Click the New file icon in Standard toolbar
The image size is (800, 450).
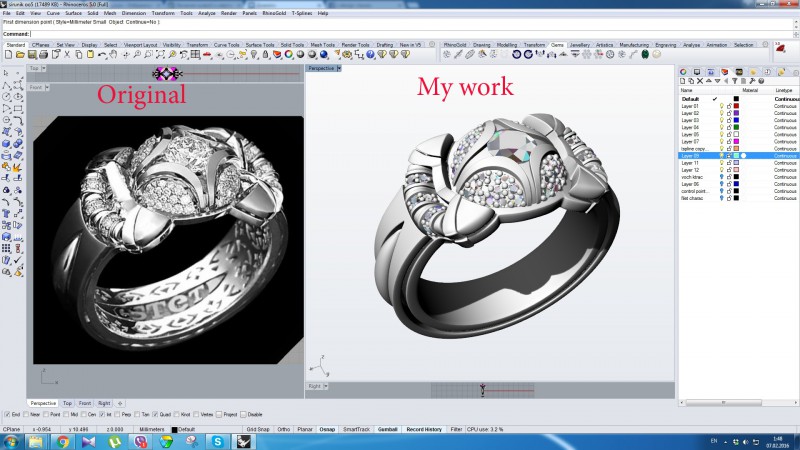(x=8, y=54)
